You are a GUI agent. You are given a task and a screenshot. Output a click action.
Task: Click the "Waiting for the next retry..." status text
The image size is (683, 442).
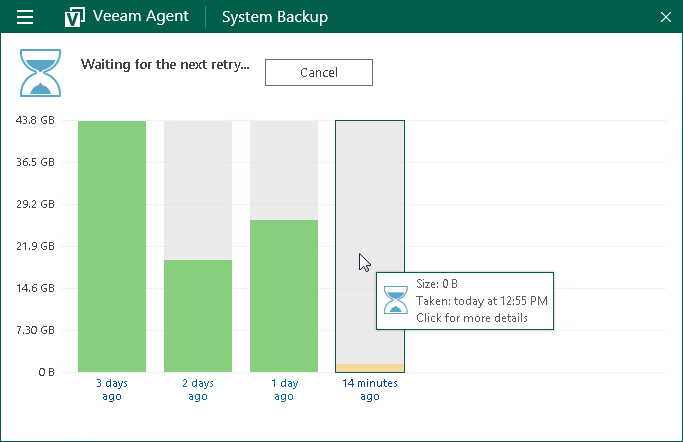pos(165,64)
